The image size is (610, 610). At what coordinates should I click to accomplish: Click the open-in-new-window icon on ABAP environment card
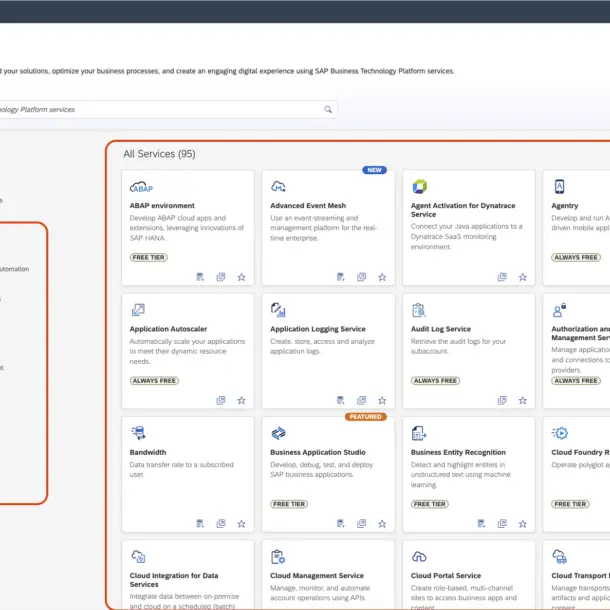tap(221, 277)
